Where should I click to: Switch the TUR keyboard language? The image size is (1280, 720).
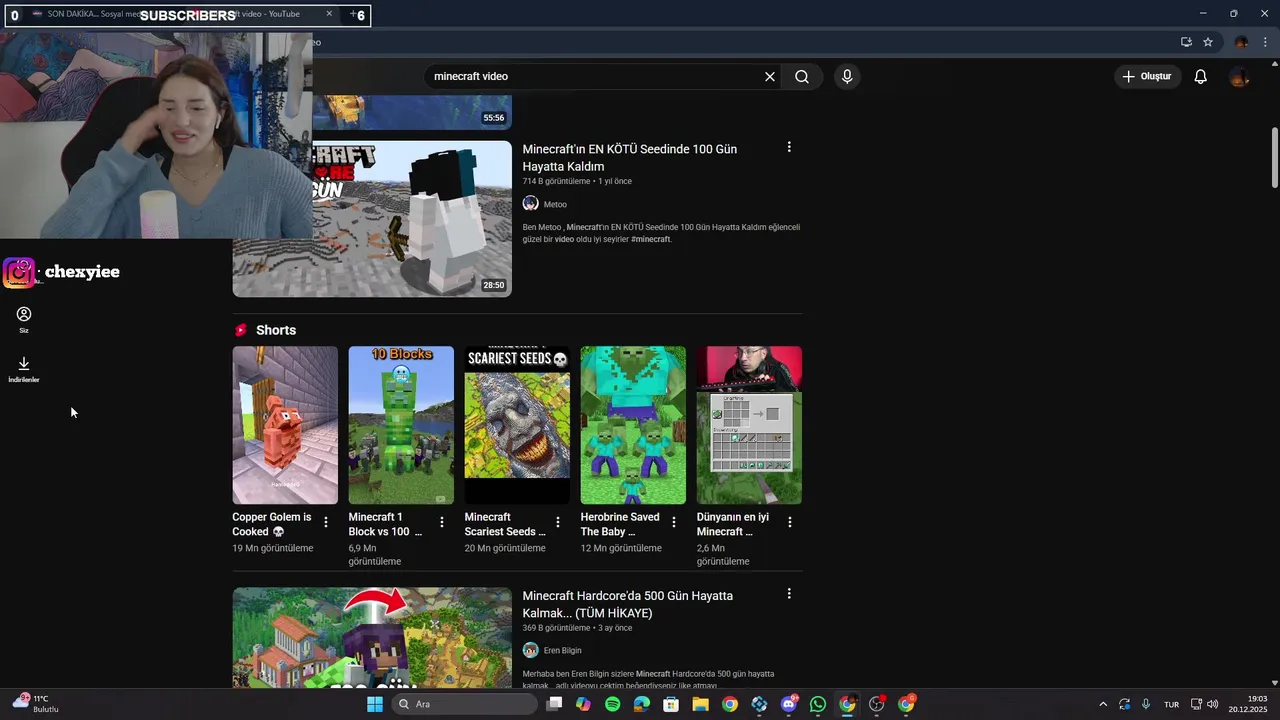(1171, 704)
